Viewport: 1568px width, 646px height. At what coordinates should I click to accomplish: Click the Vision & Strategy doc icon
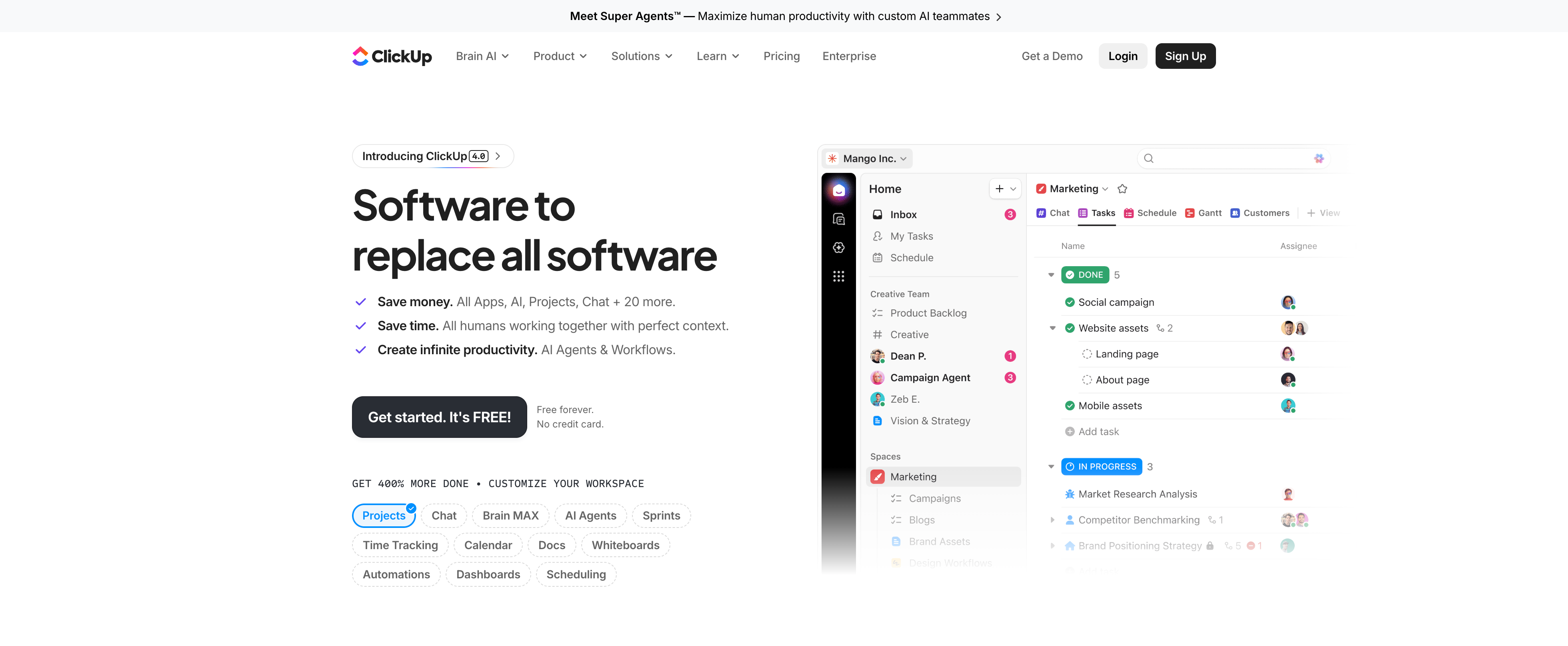[x=877, y=421]
